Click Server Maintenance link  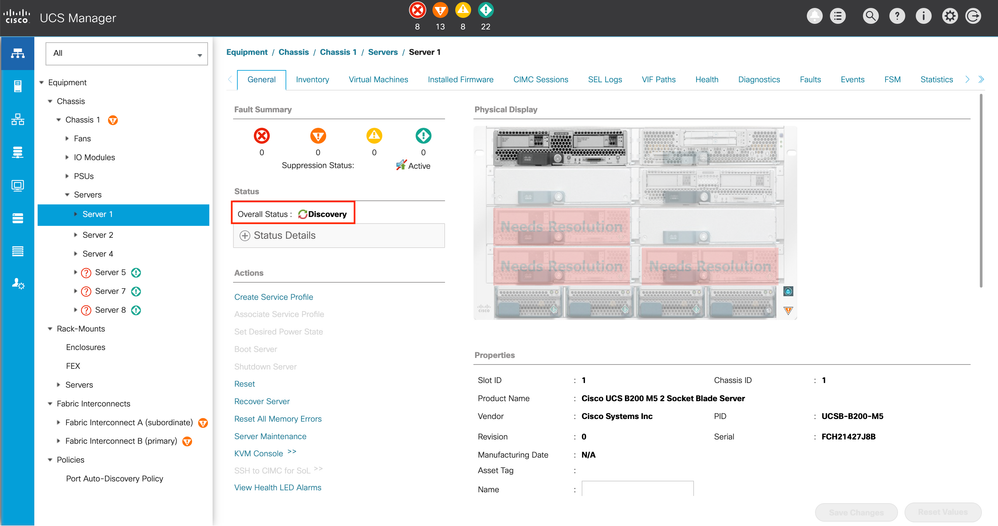pos(270,436)
